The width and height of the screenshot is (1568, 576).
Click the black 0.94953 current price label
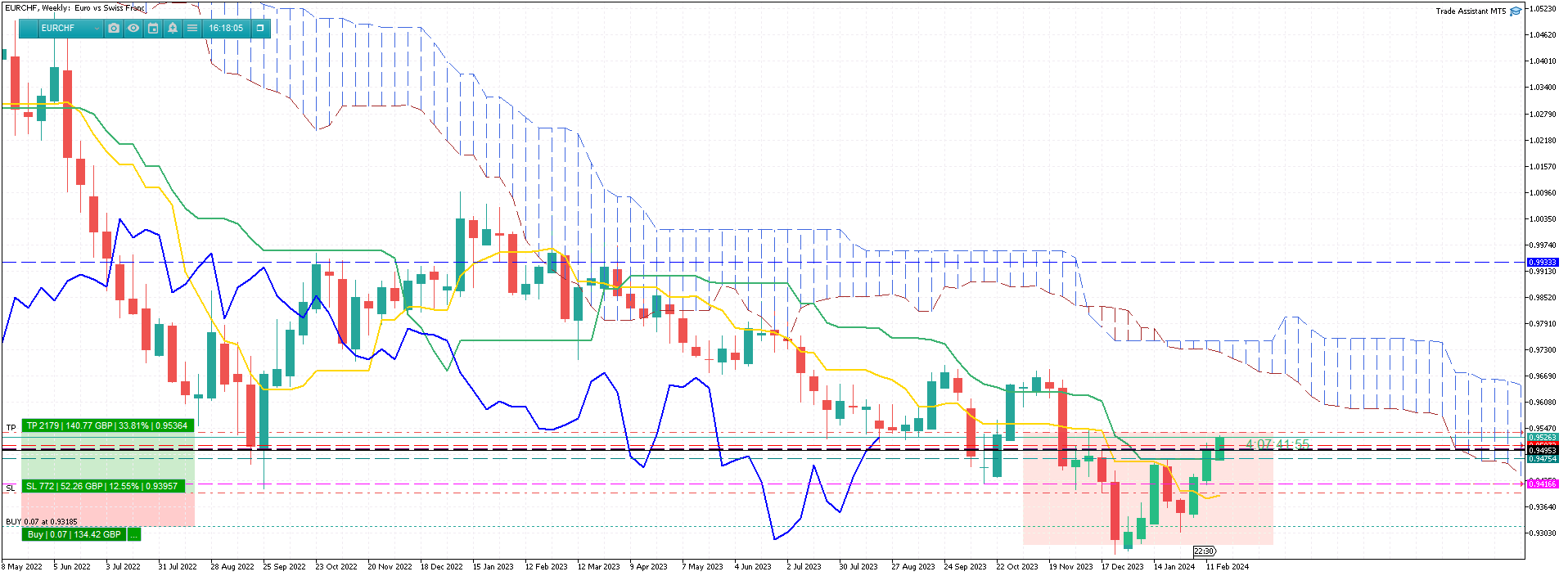[1543, 451]
